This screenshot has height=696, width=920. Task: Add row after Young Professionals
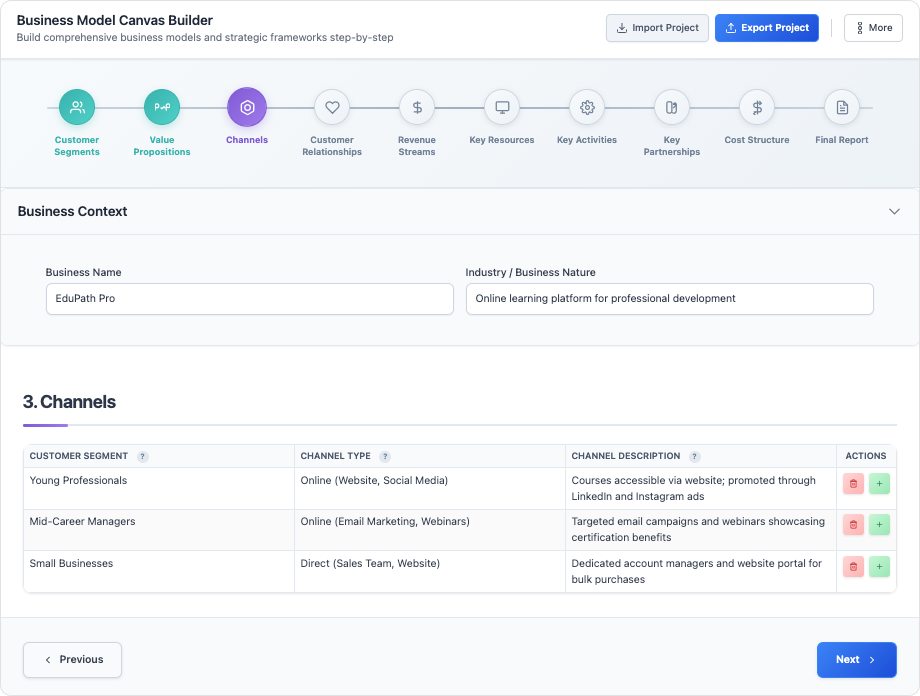[x=880, y=484]
